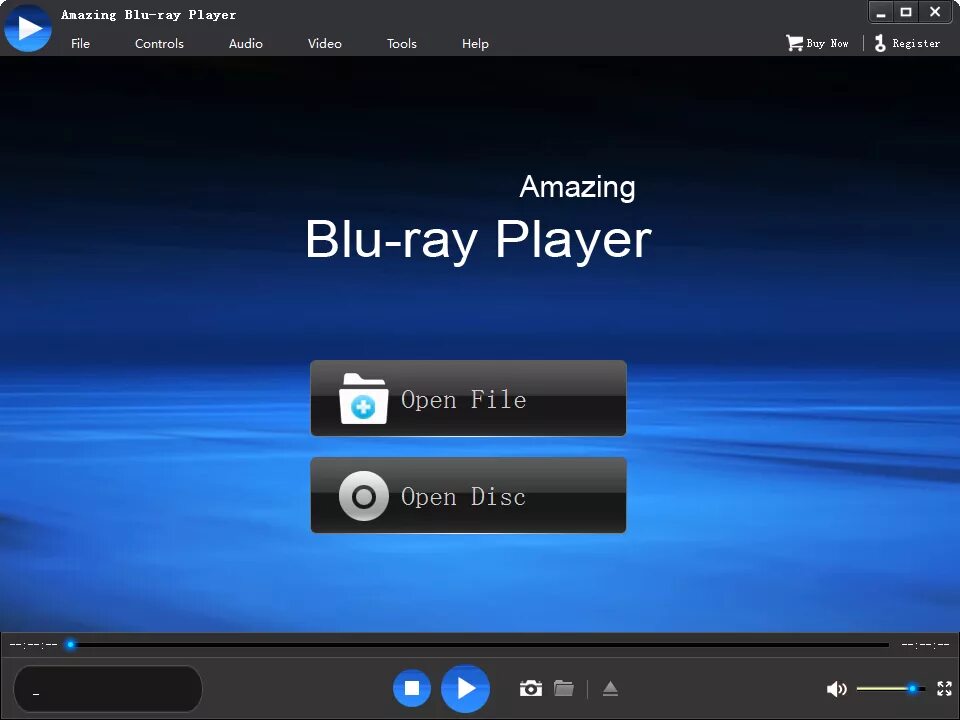Click the Open Disc button

(x=468, y=495)
